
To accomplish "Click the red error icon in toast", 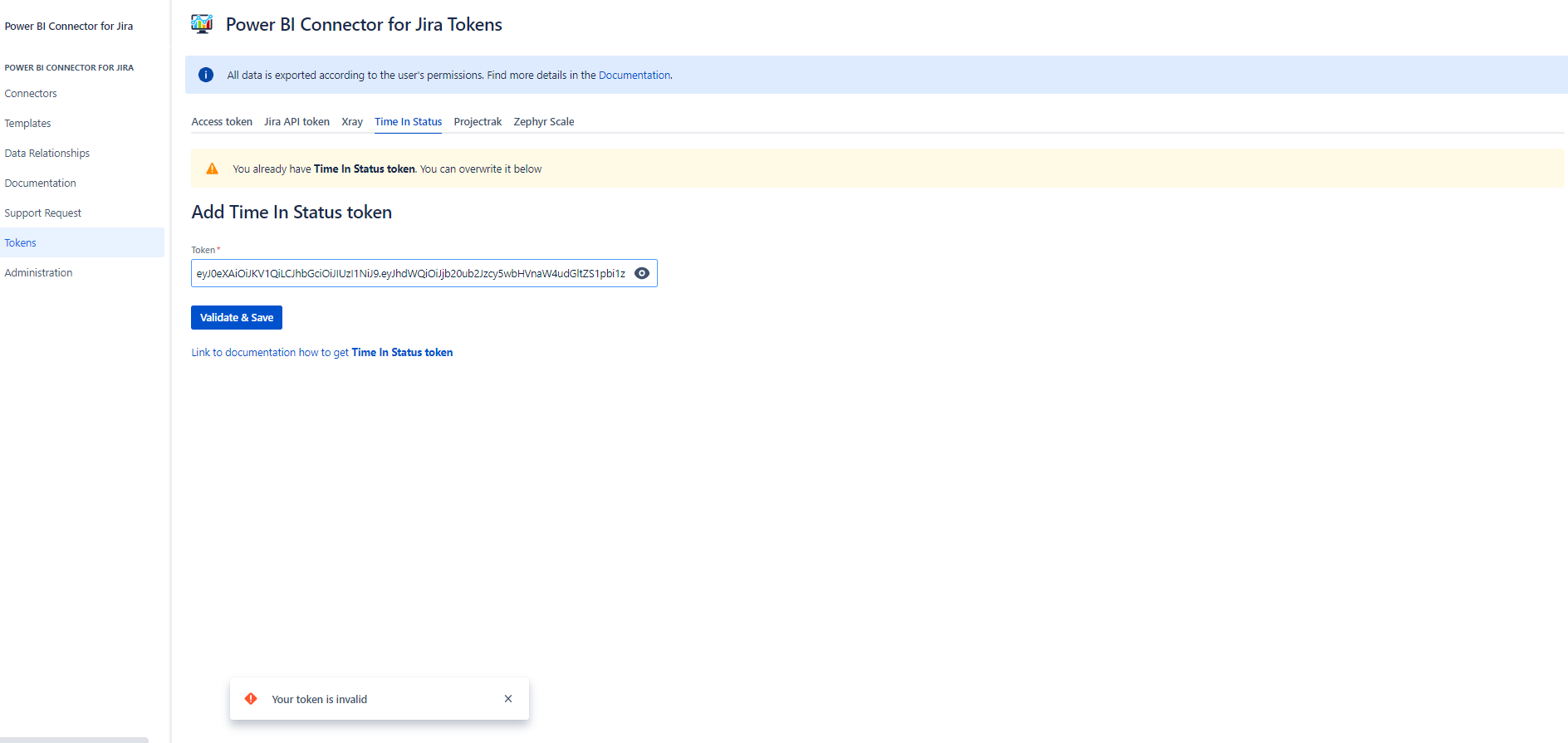I will tap(251, 699).
